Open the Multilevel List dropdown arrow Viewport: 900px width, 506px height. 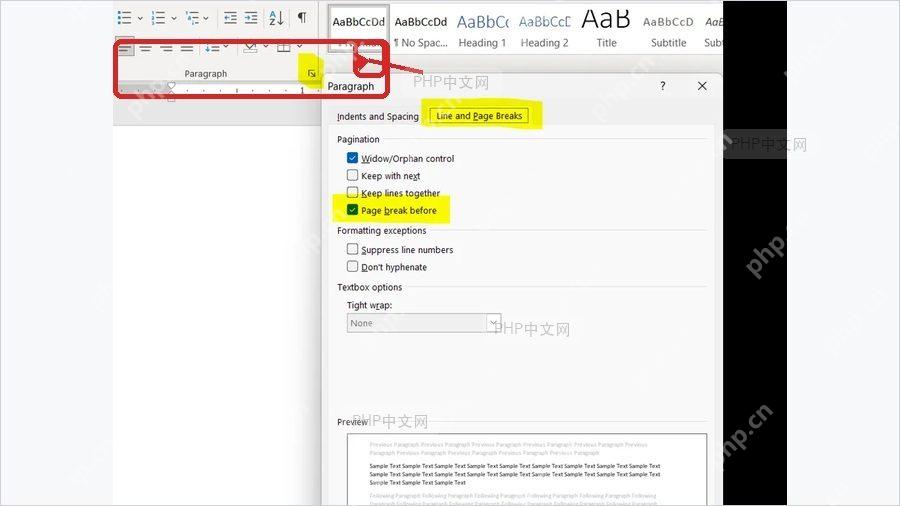(x=206, y=18)
